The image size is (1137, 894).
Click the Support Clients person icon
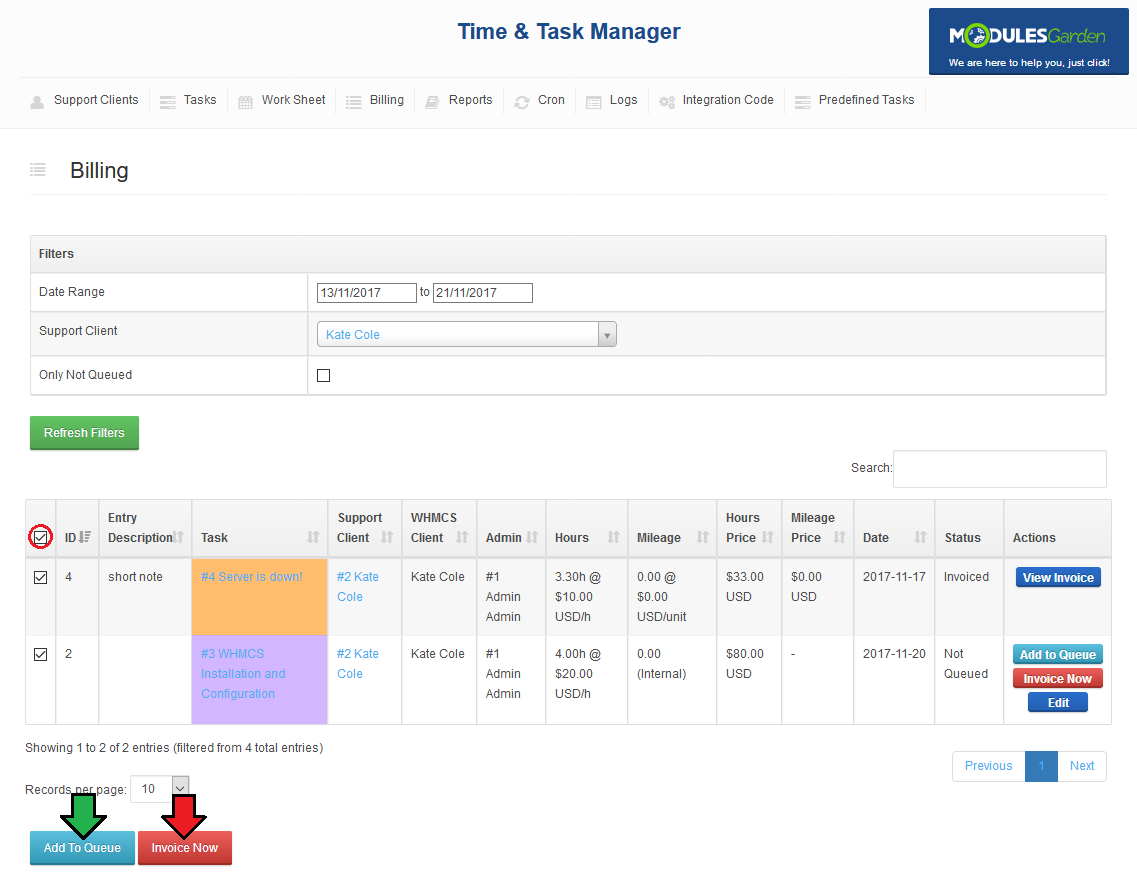(37, 102)
